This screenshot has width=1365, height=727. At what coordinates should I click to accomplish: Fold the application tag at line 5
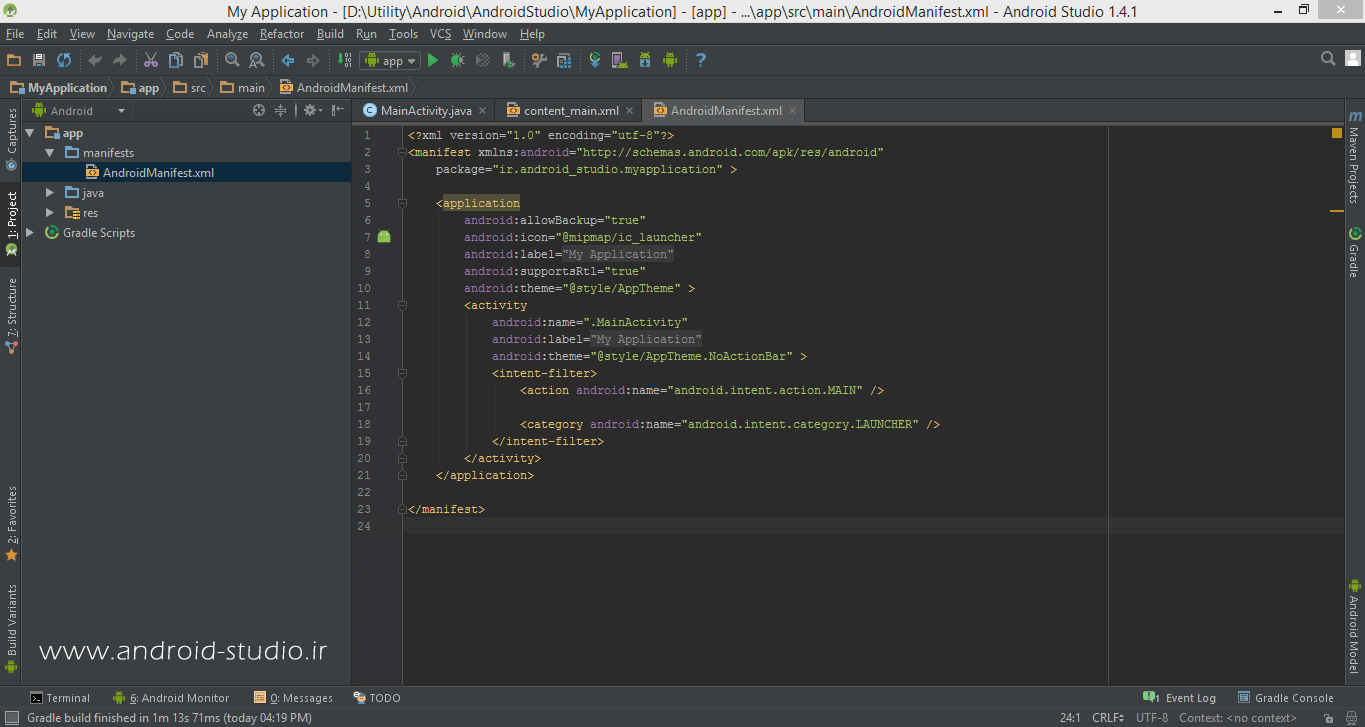402,203
